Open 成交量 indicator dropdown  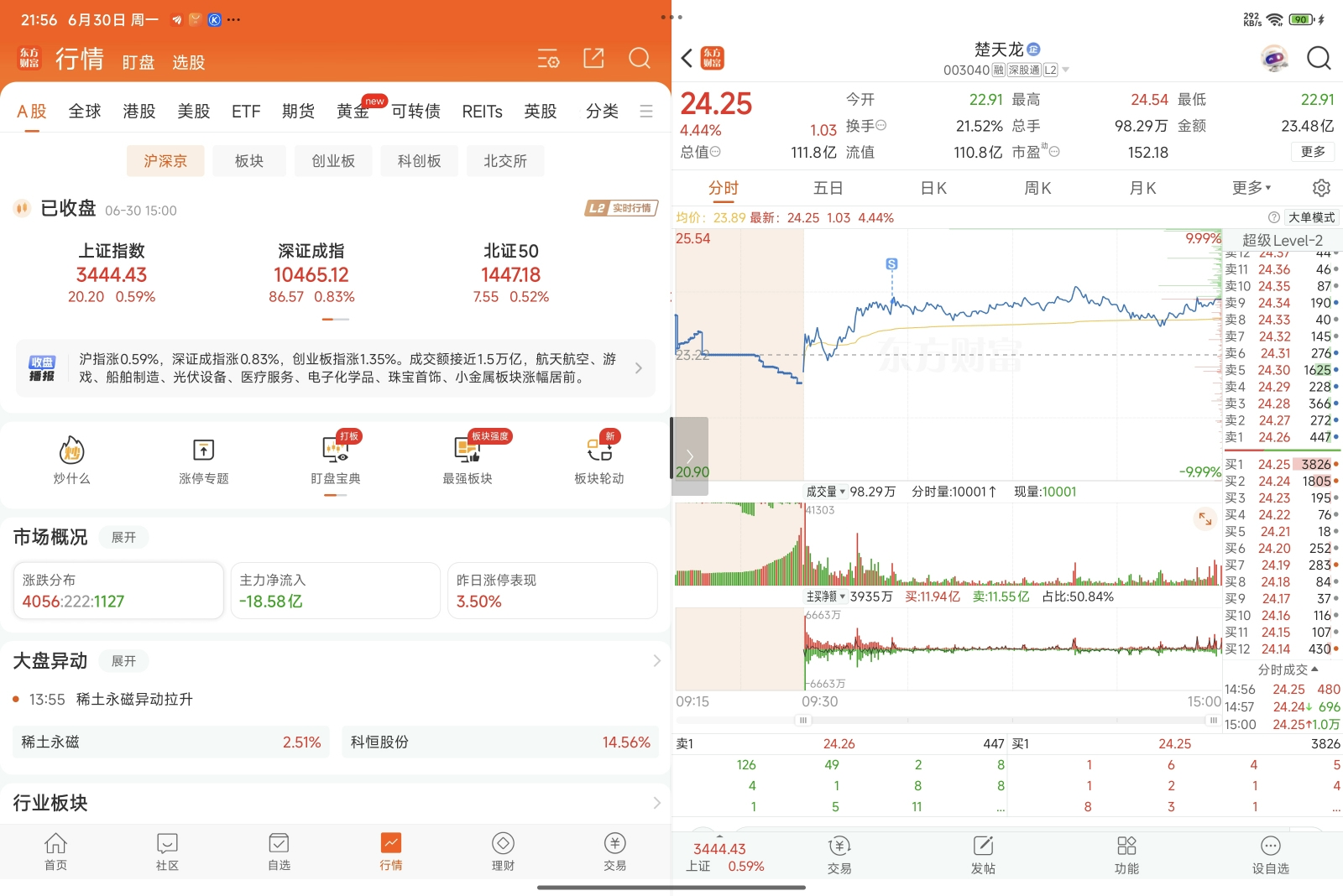[x=826, y=492]
